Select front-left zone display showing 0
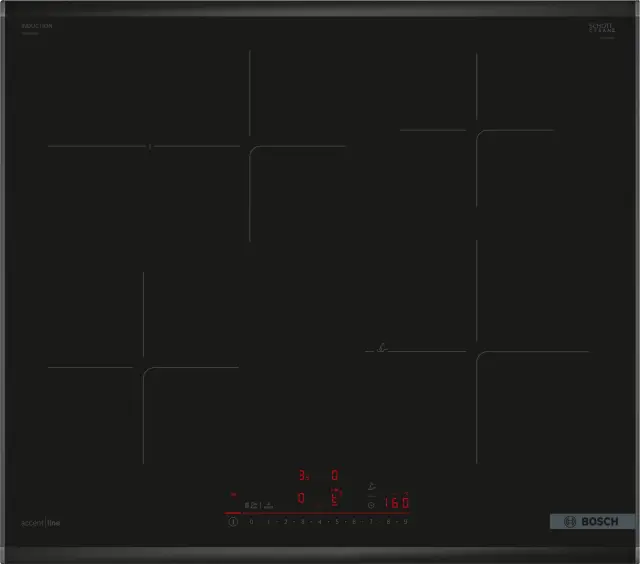The width and height of the screenshot is (640, 564). coord(301,498)
